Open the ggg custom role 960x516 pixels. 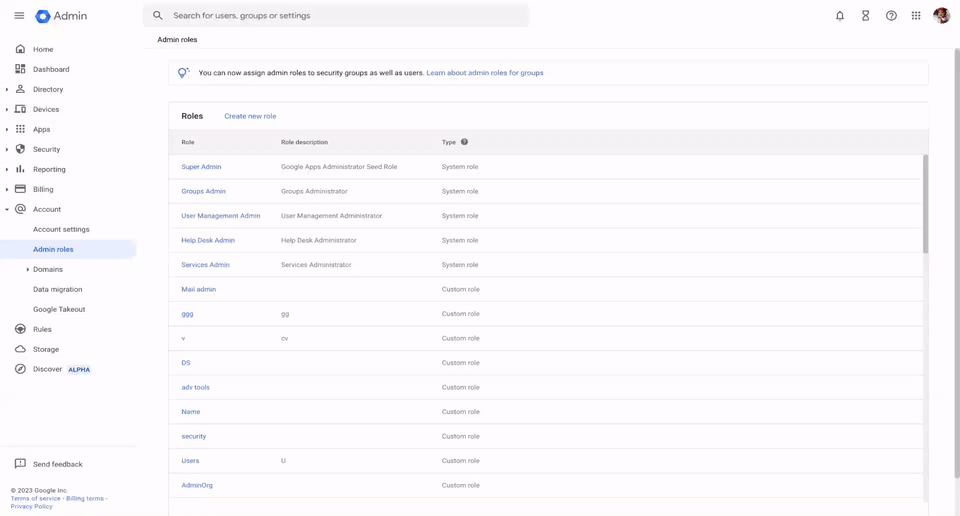[x=187, y=313]
